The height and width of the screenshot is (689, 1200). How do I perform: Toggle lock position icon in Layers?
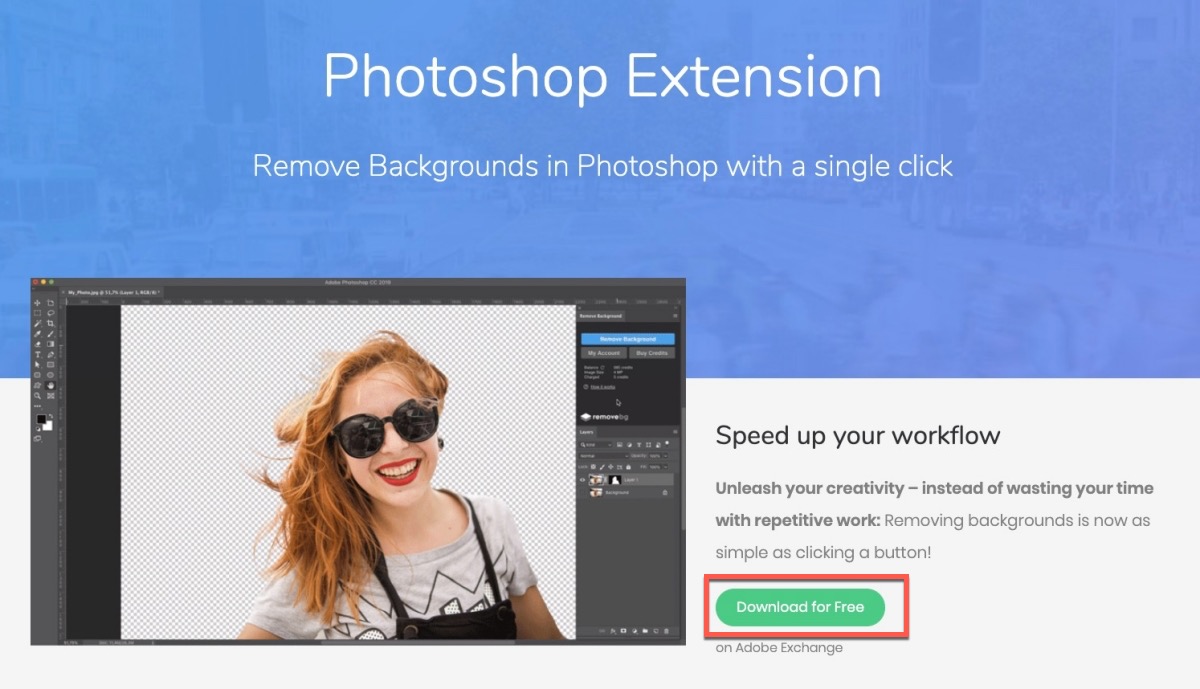(x=611, y=467)
